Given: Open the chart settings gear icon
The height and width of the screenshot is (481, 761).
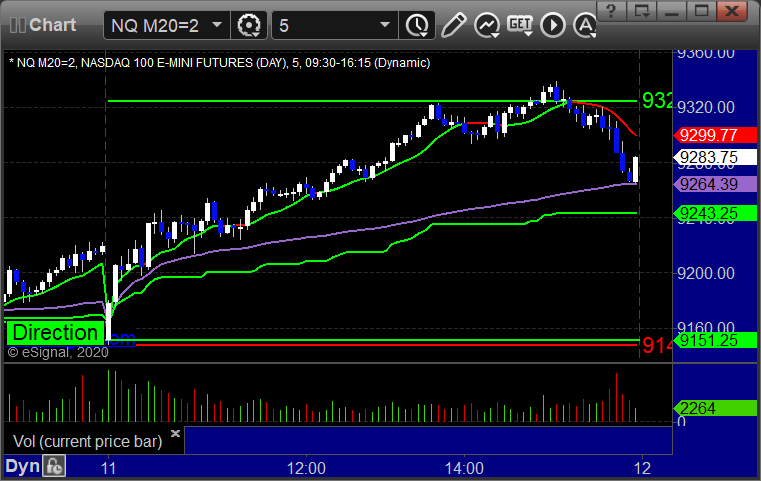Looking at the screenshot, I should tap(248, 25).
